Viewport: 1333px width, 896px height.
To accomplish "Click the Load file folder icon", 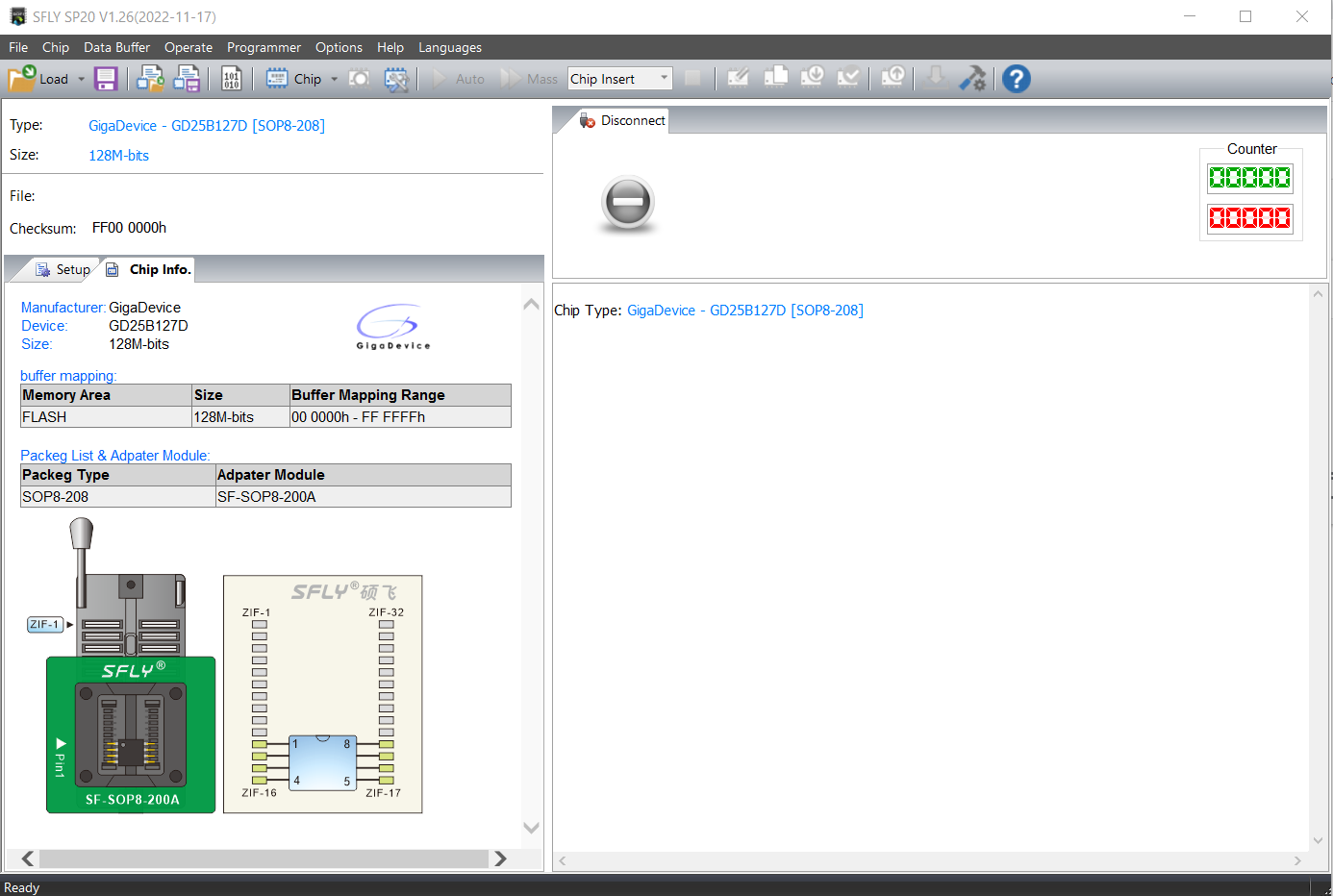I will point(22,79).
